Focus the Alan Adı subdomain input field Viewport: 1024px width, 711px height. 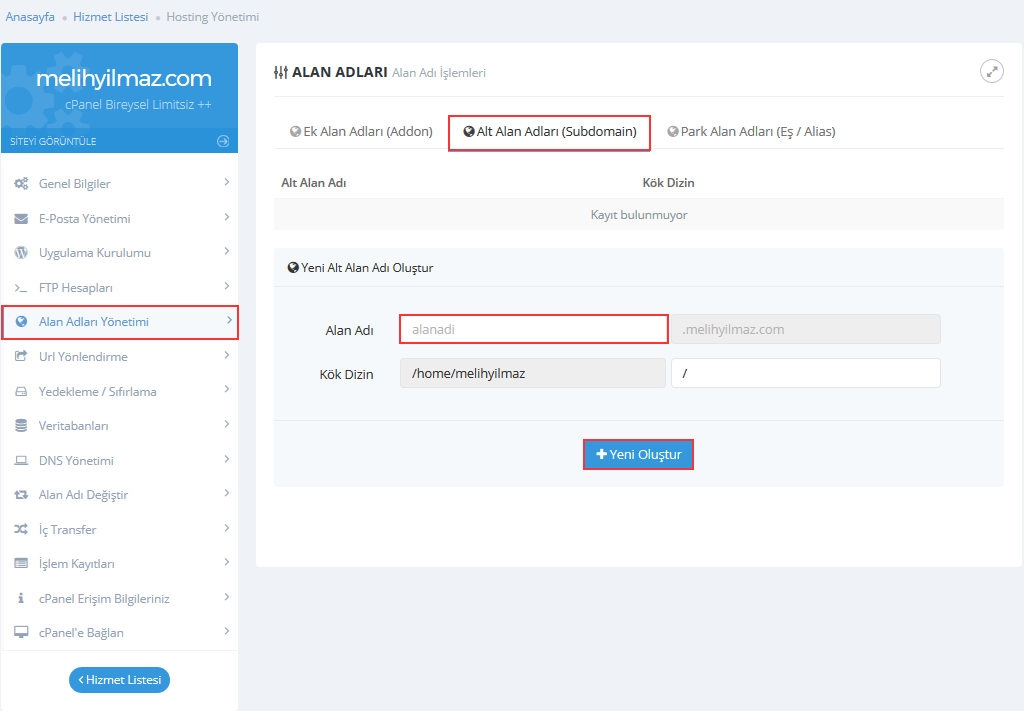pos(533,329)
